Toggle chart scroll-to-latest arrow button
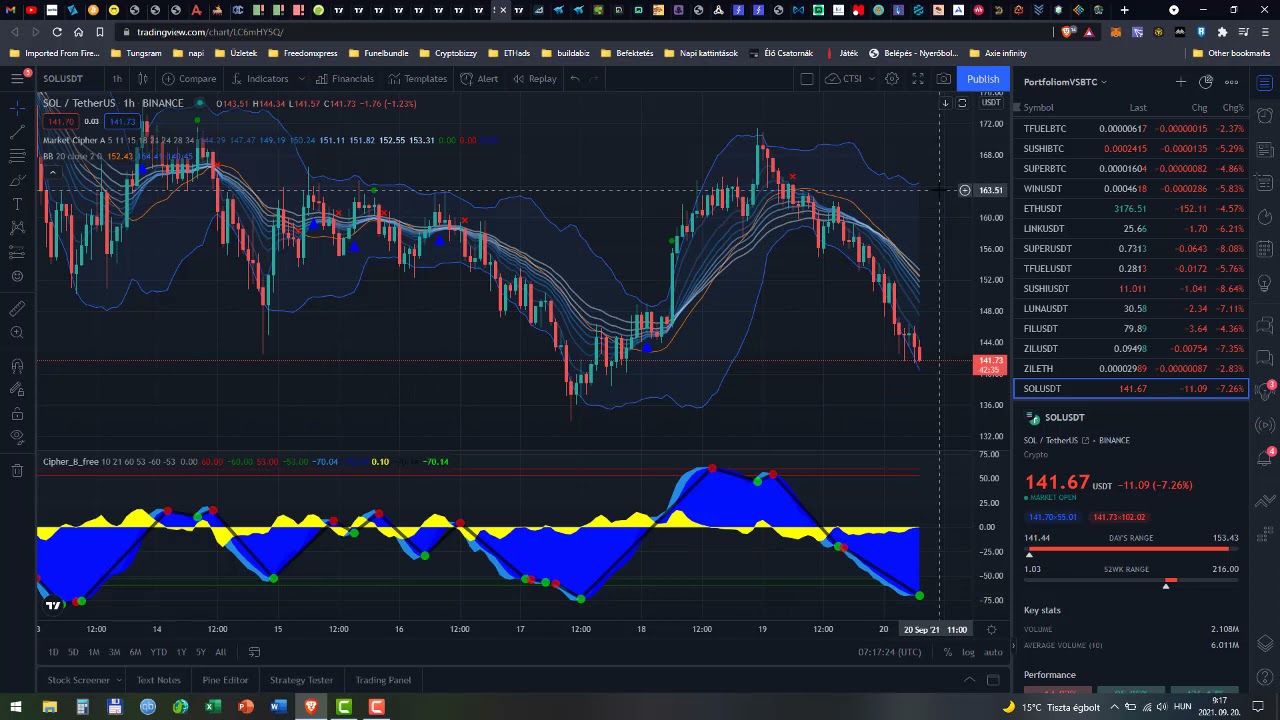This screenshot has width=1280, height=720. point(945,102)
